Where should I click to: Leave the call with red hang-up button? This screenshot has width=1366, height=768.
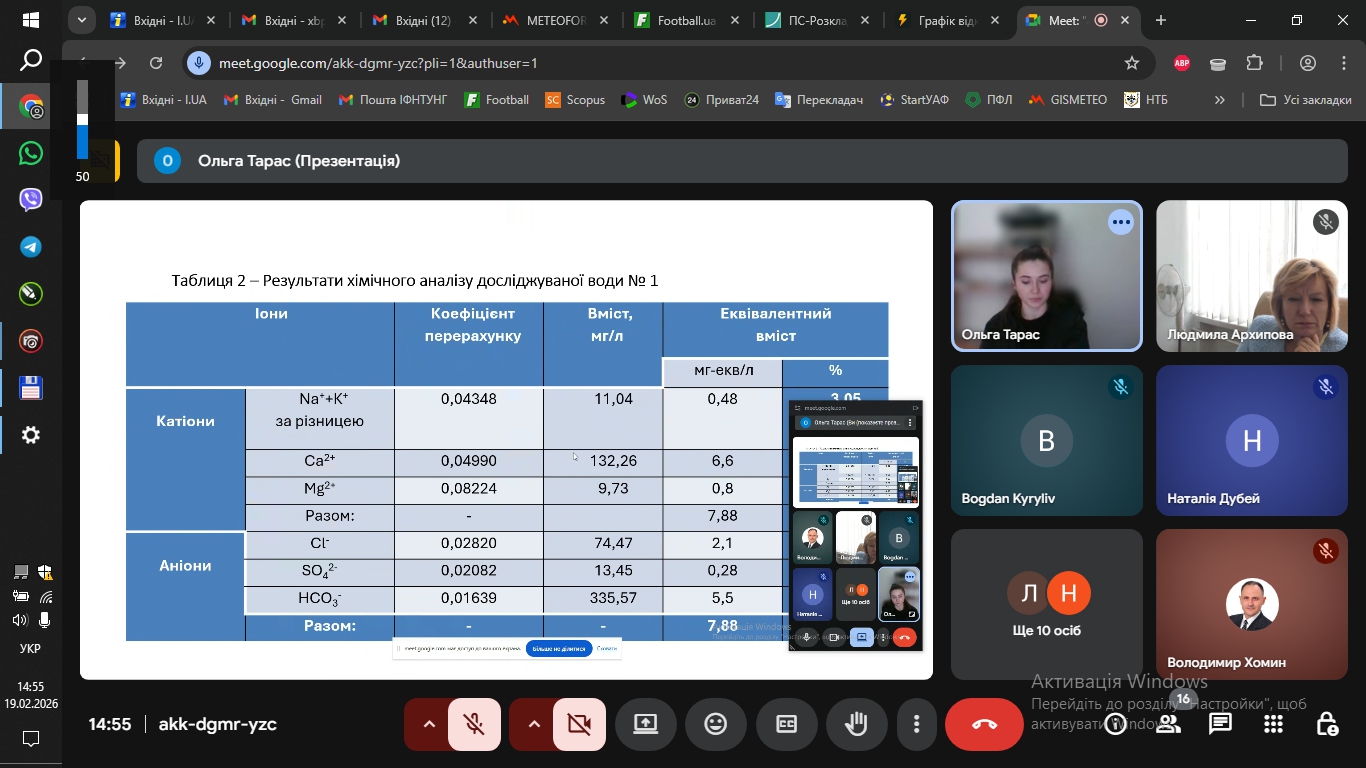(x=984, y=724)
